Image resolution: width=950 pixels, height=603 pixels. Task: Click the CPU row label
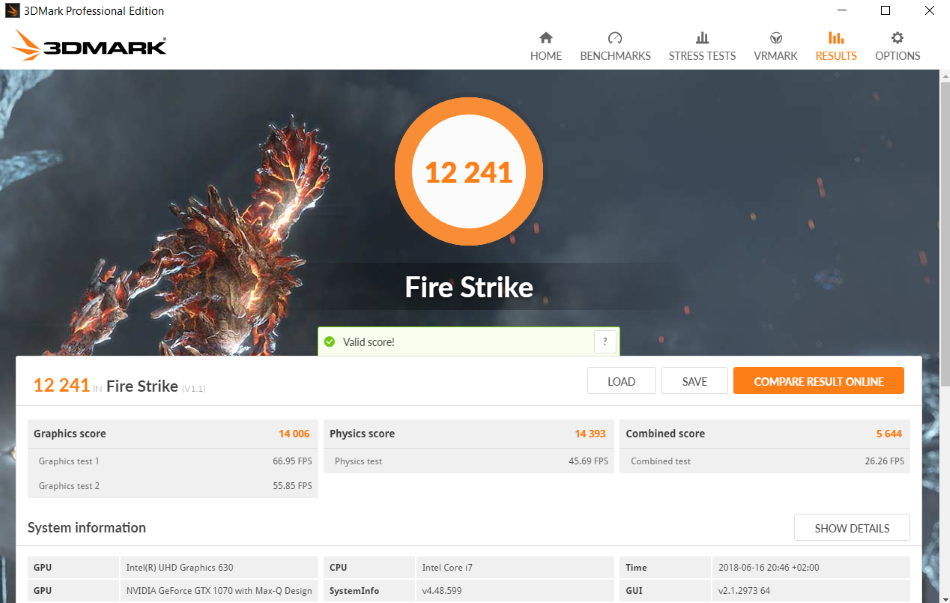pyautogui.click(x=338, y=567)
